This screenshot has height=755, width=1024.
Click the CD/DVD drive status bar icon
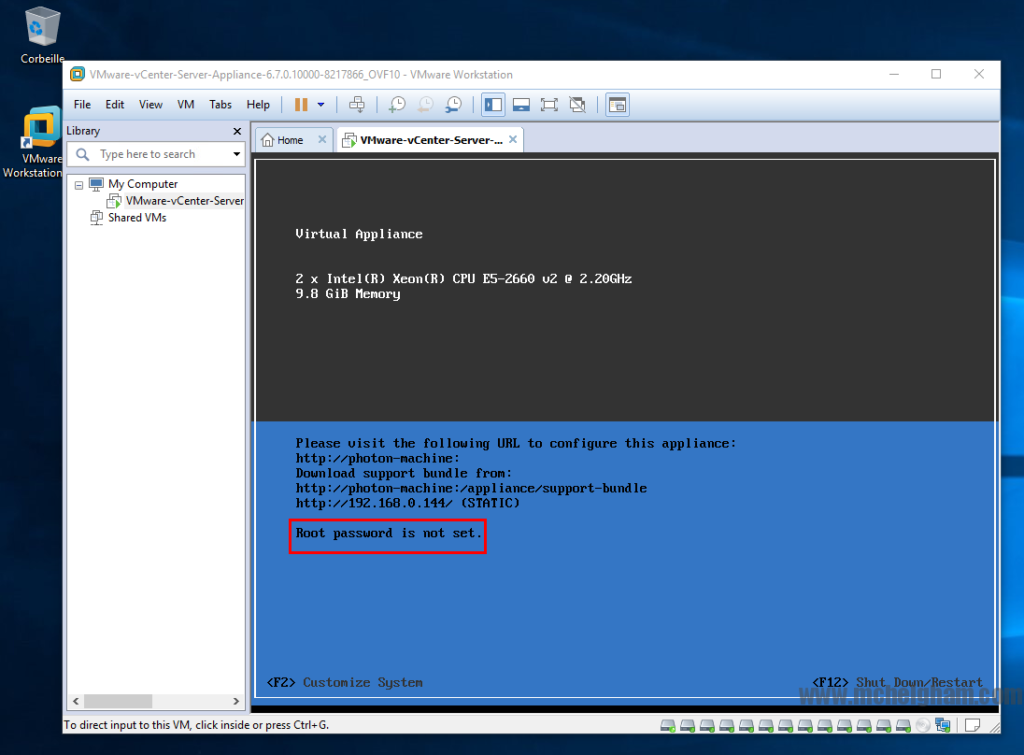coord(922,725)
